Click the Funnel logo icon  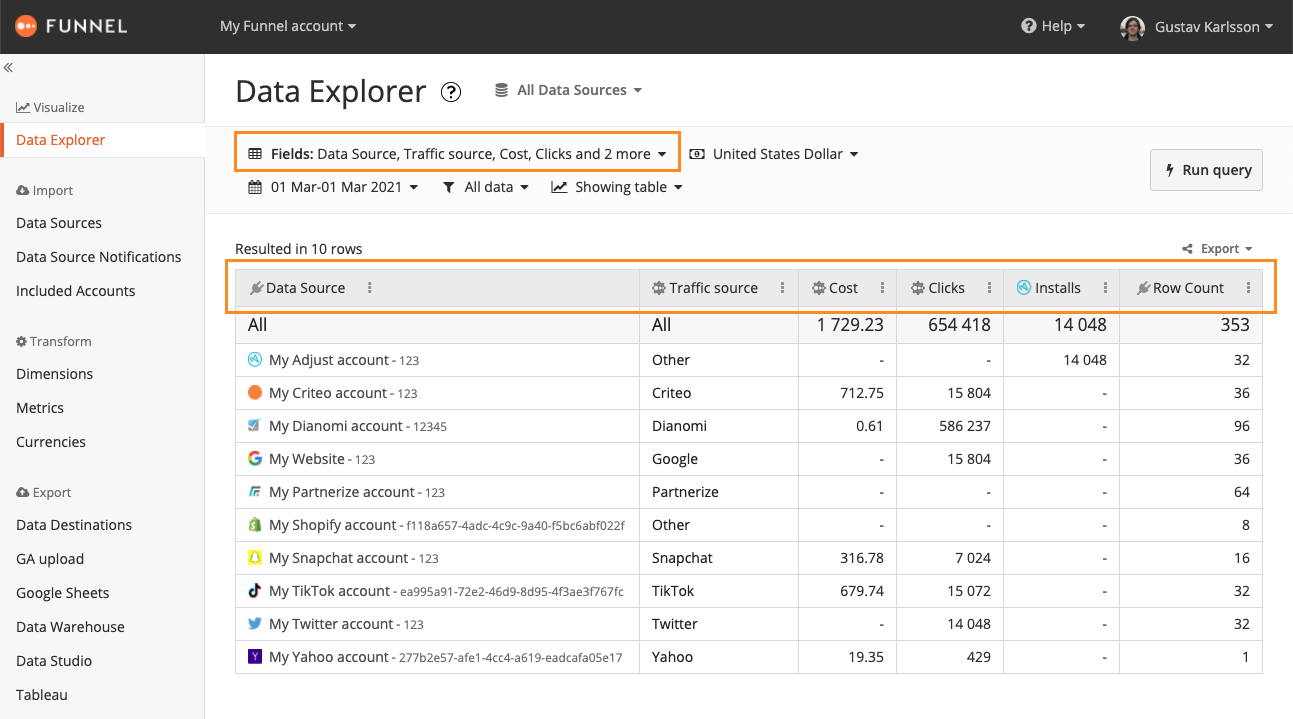tap(26, 26)
